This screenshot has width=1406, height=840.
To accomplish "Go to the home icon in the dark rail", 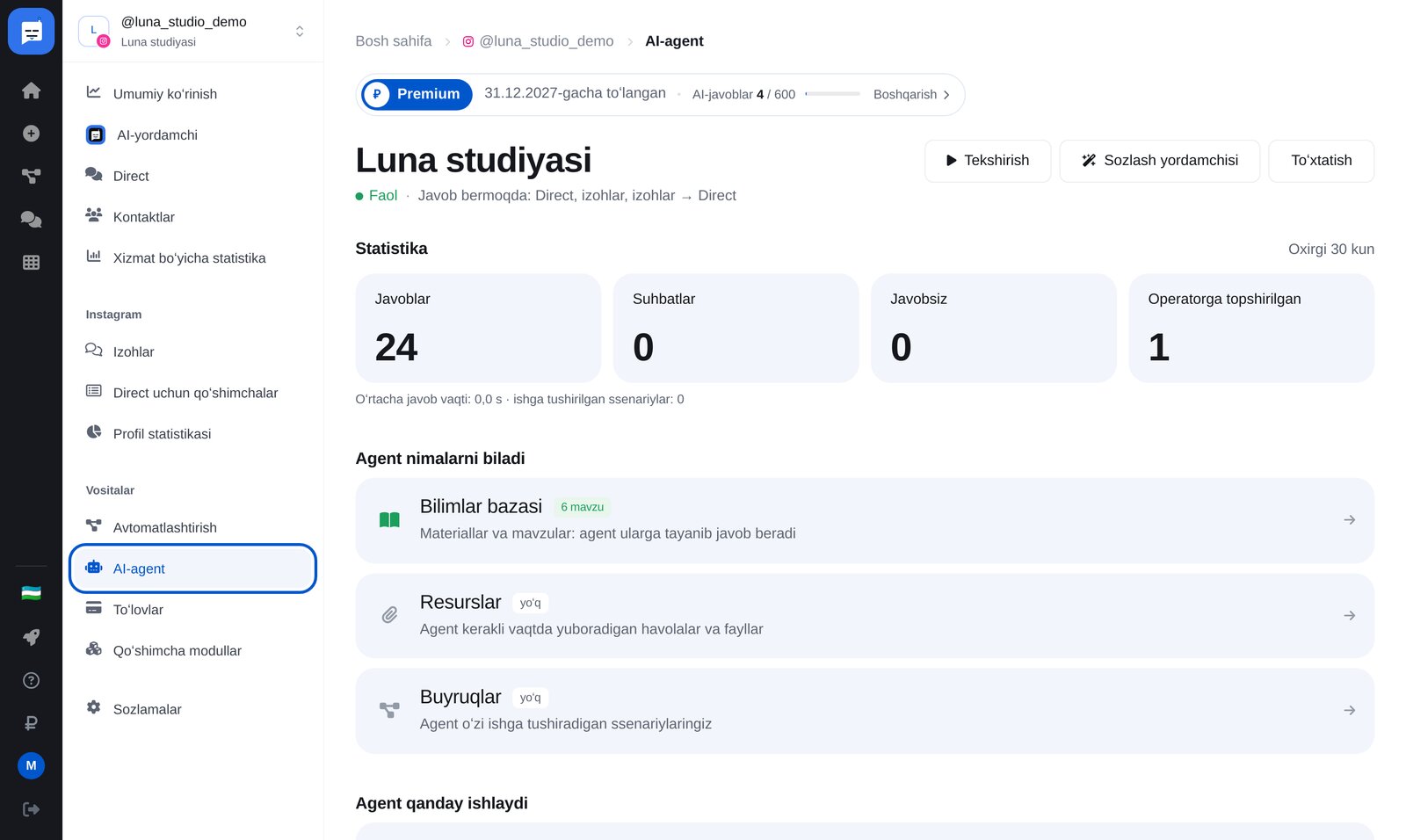I will 31,91.
